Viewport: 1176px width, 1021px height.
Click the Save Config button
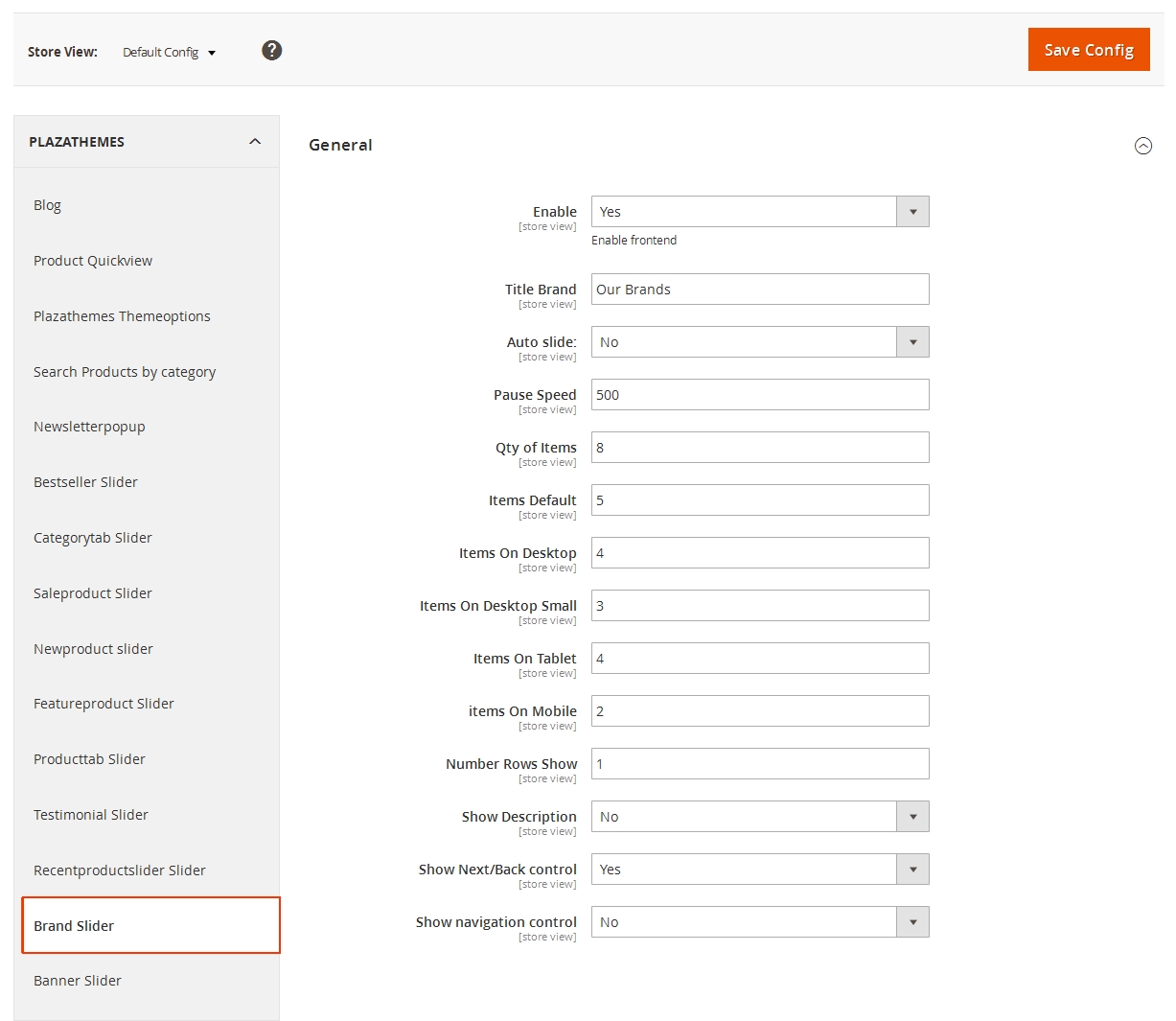pyautogui.click(x=1088, y=50)
